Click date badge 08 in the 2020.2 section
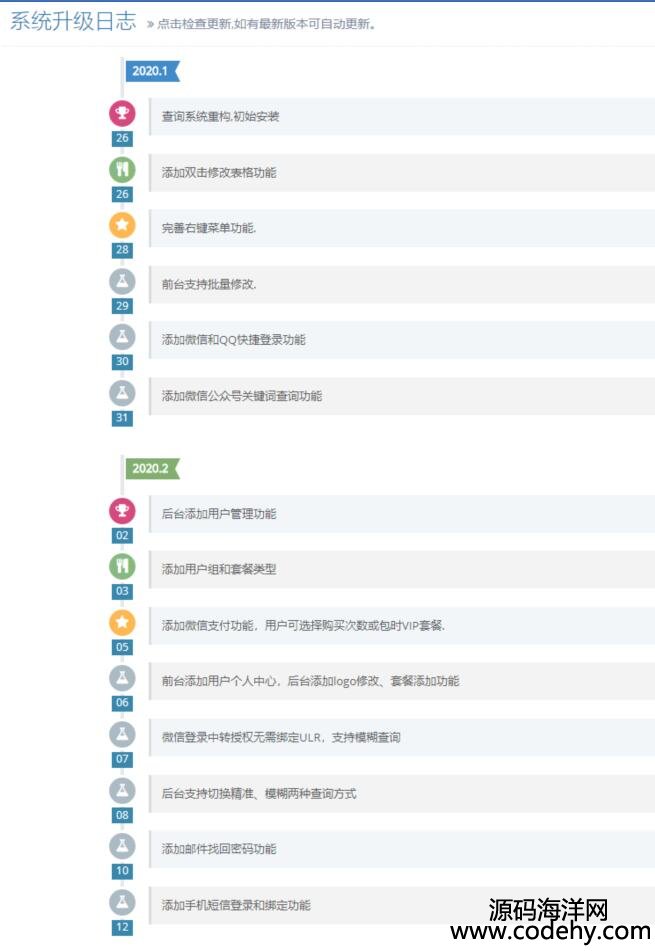The image size is (655, 951). click(x=122, y=815)
